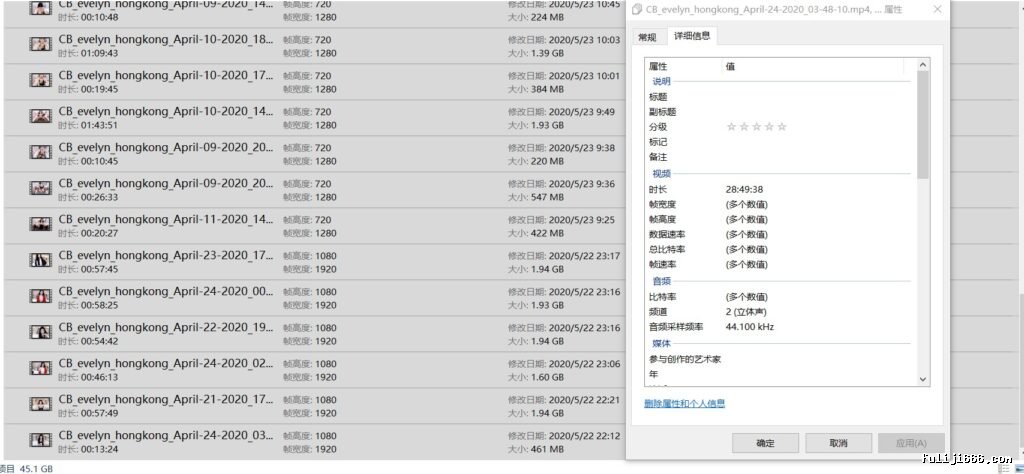Select thumbnail of April-24-2020_00 video file
The width and height of the screenshot is (1024, 474).
point(40,296)
